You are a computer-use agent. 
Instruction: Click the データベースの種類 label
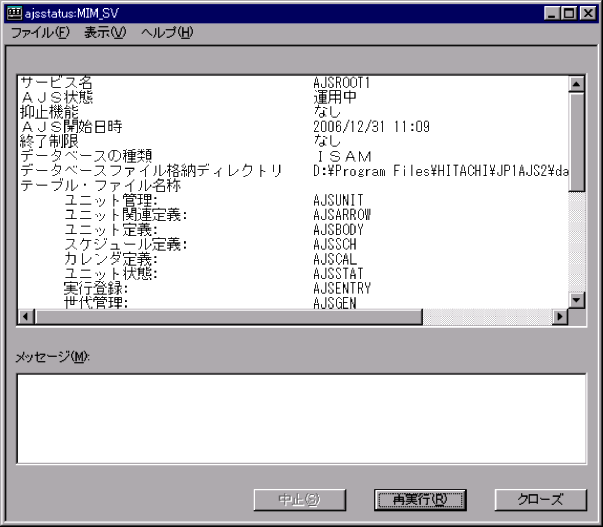(x=86, y=156)
